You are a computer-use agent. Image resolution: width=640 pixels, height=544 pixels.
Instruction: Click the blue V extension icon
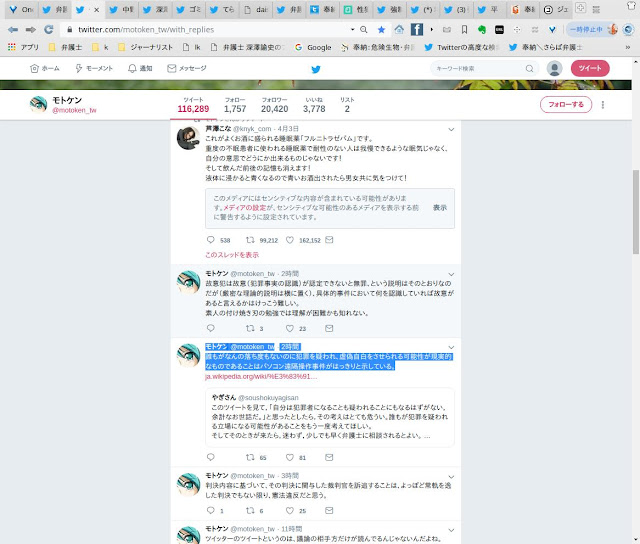click(552, 29)
